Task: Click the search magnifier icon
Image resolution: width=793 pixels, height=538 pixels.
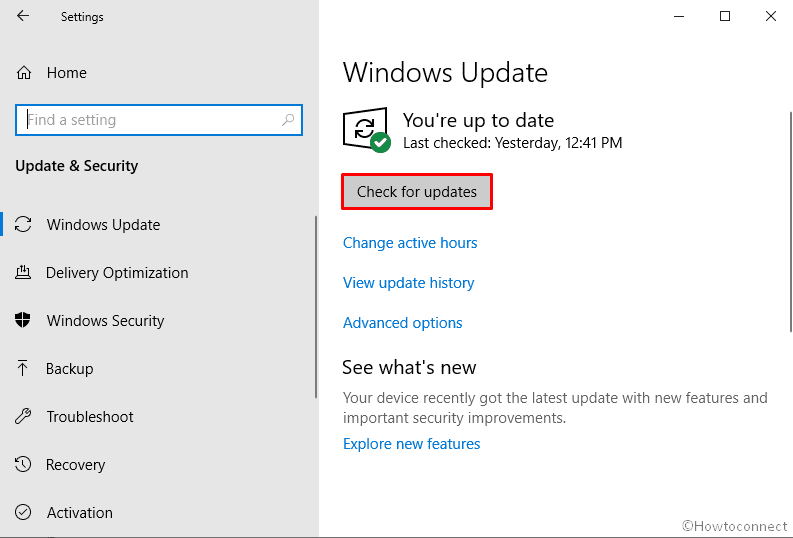Action: coord(288,120)
